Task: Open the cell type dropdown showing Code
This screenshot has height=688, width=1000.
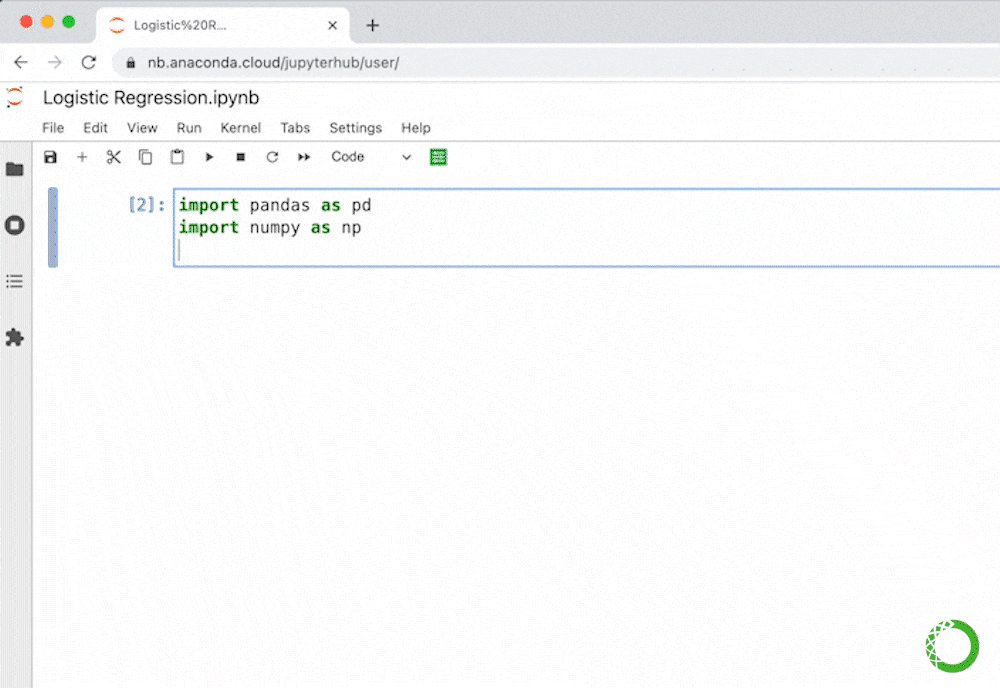Action: coord(371,157)
